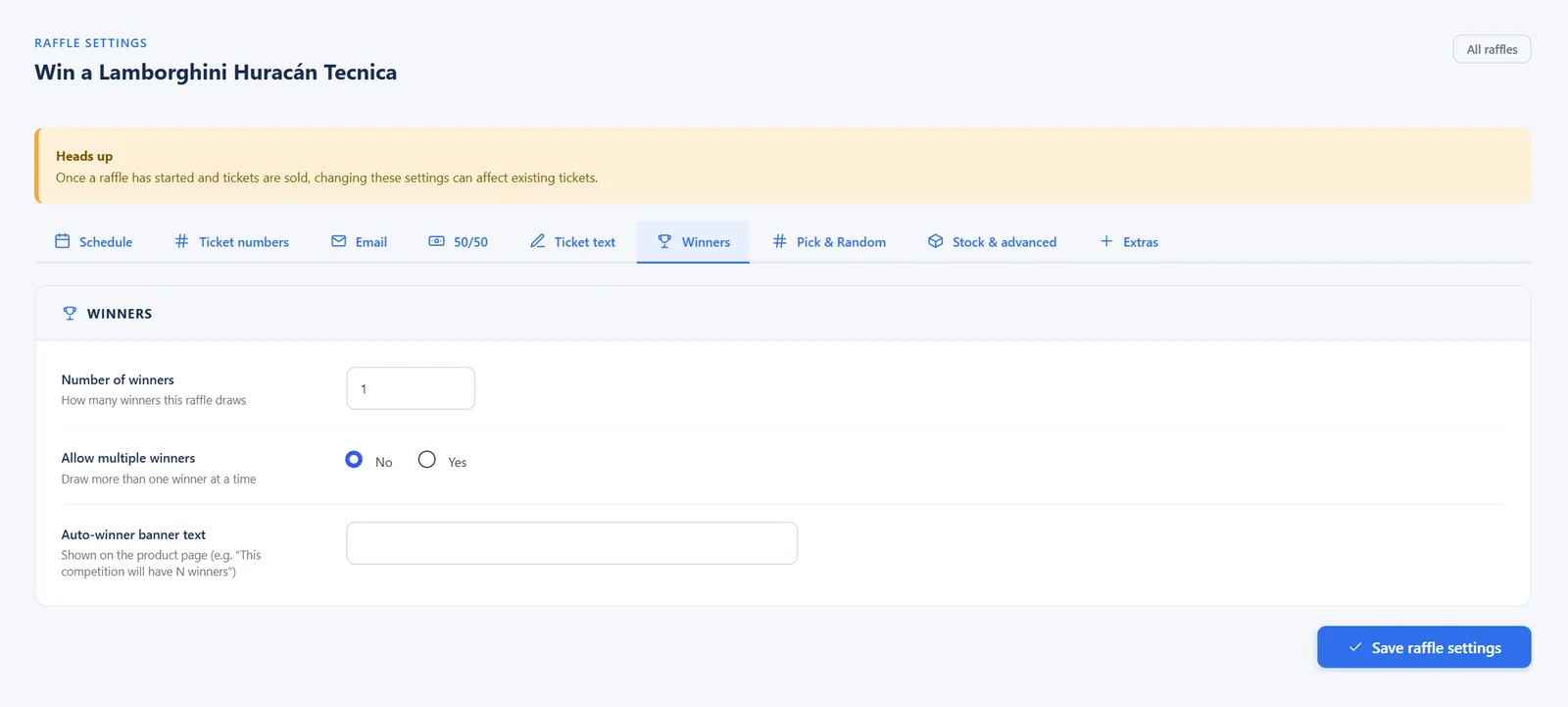Select Yes for Allow multiple winners

(426, 459)
